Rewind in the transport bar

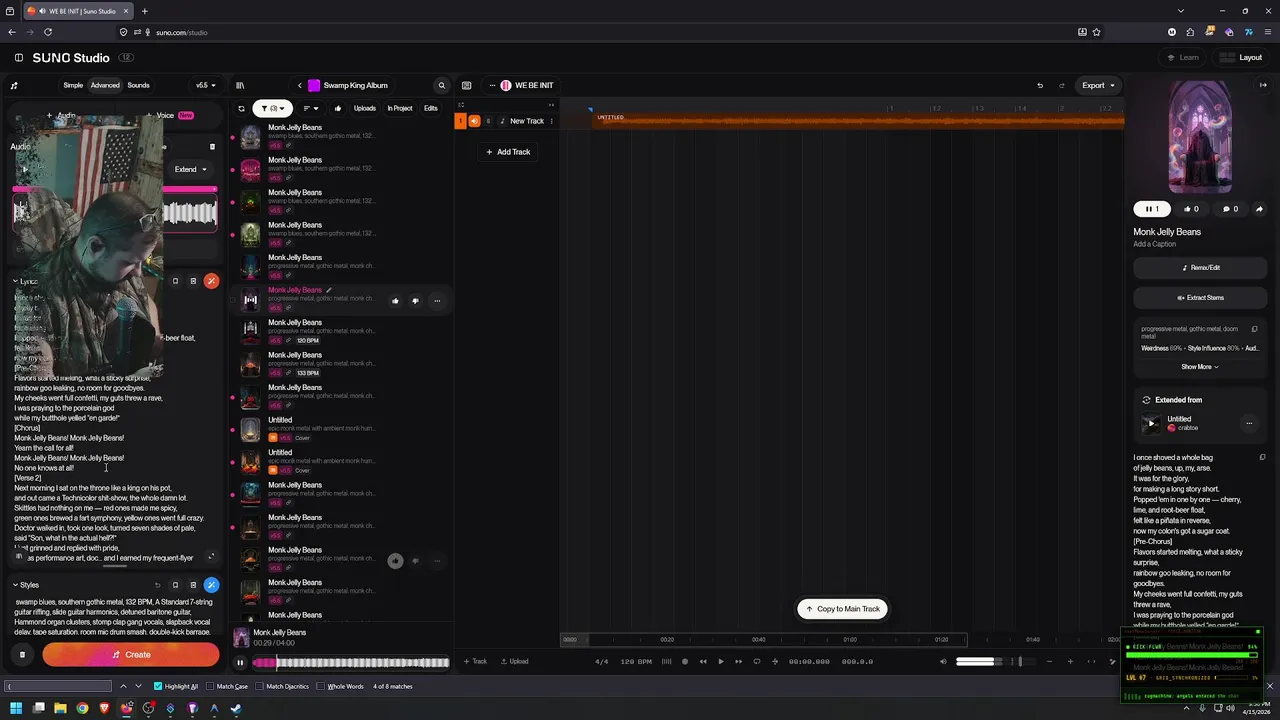pos(703,661)
